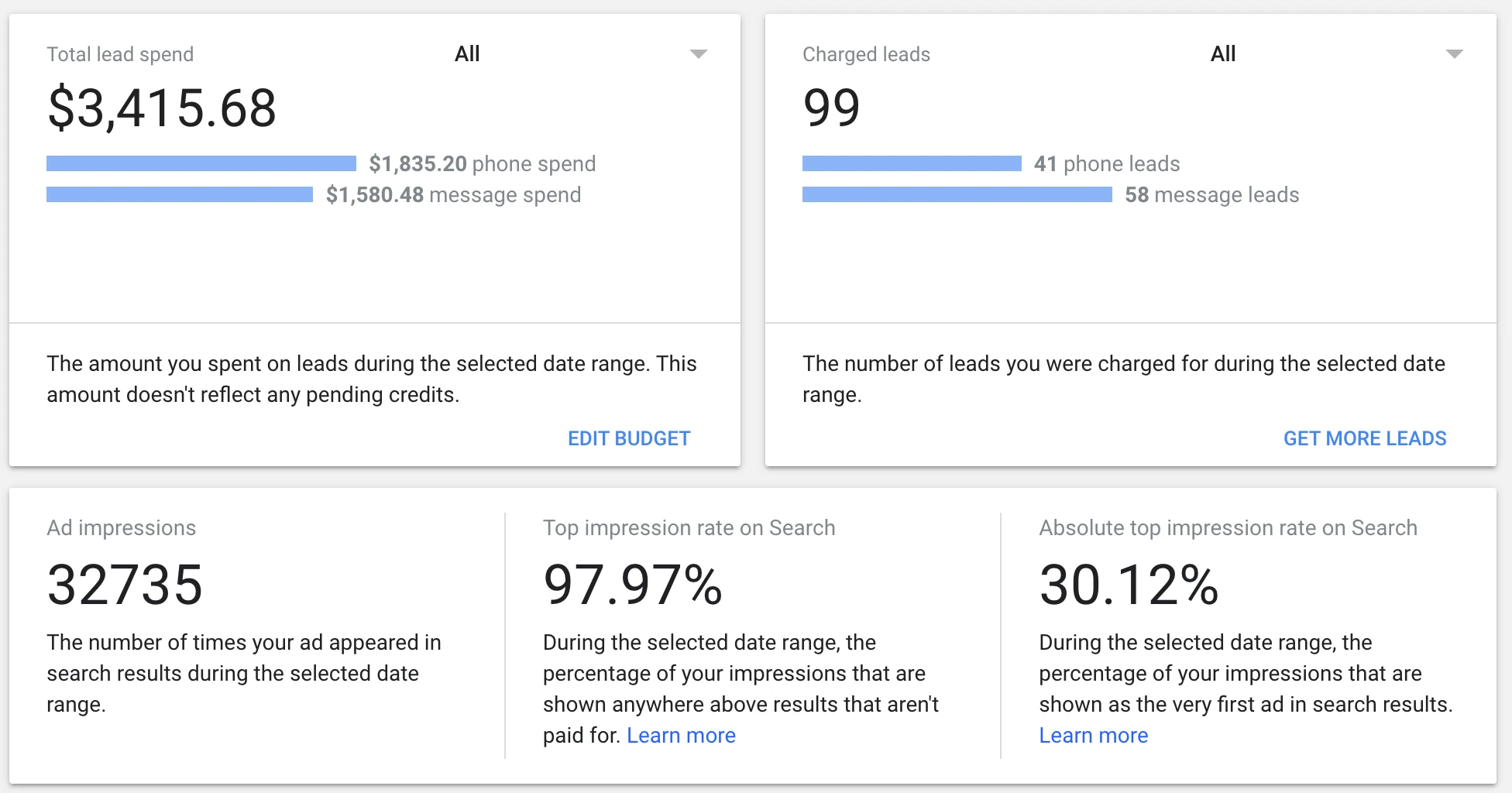This screenshot has height=793, width=1512.
Task: Open Learn more under Top impression rate
Action: click(681, 735)
